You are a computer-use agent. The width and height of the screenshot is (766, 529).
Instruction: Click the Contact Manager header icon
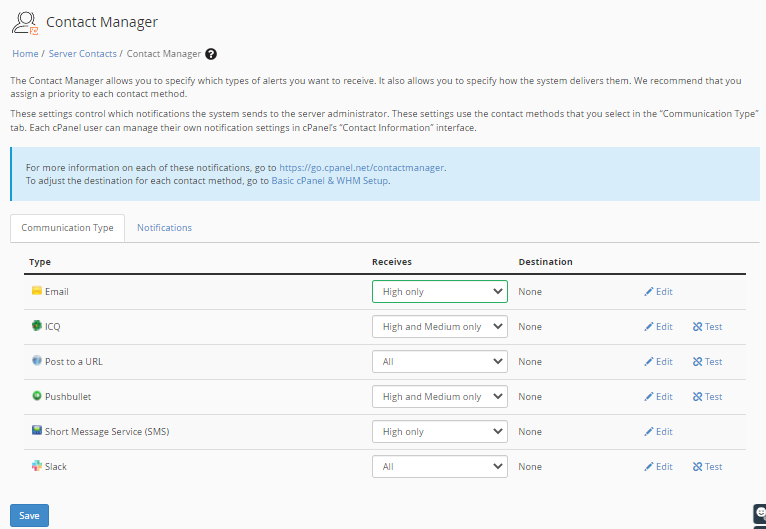tap(24, 22)
